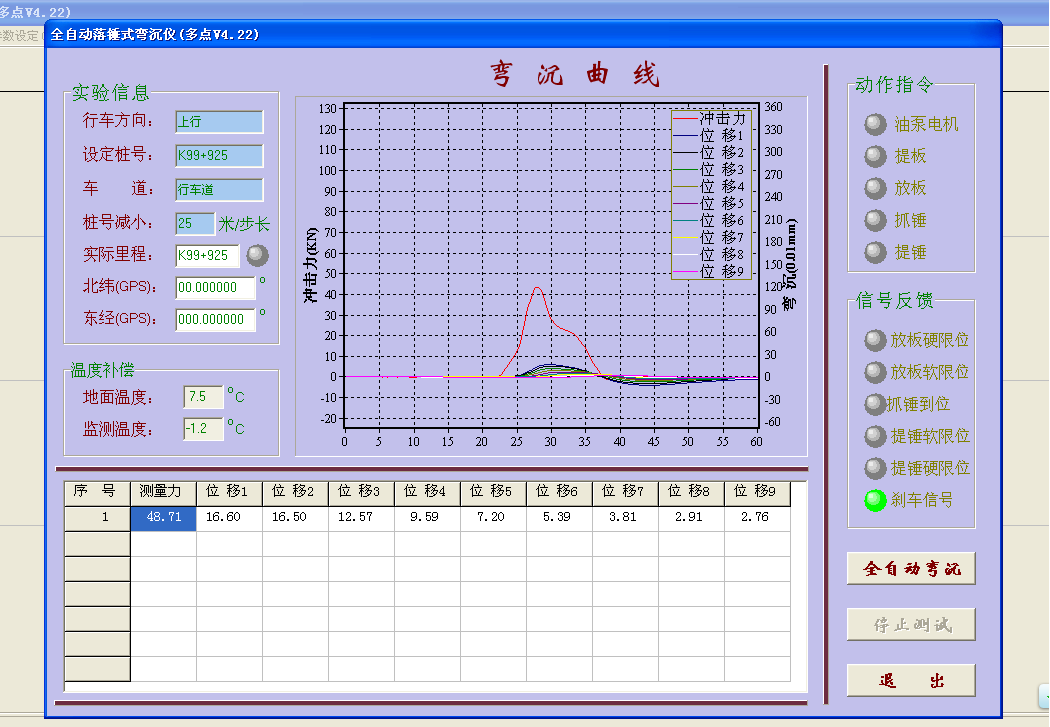The height and width of the screenshot is (727, 1050).
Task: Click the 冲击力 red legend entry
Action: pos(710,118)
